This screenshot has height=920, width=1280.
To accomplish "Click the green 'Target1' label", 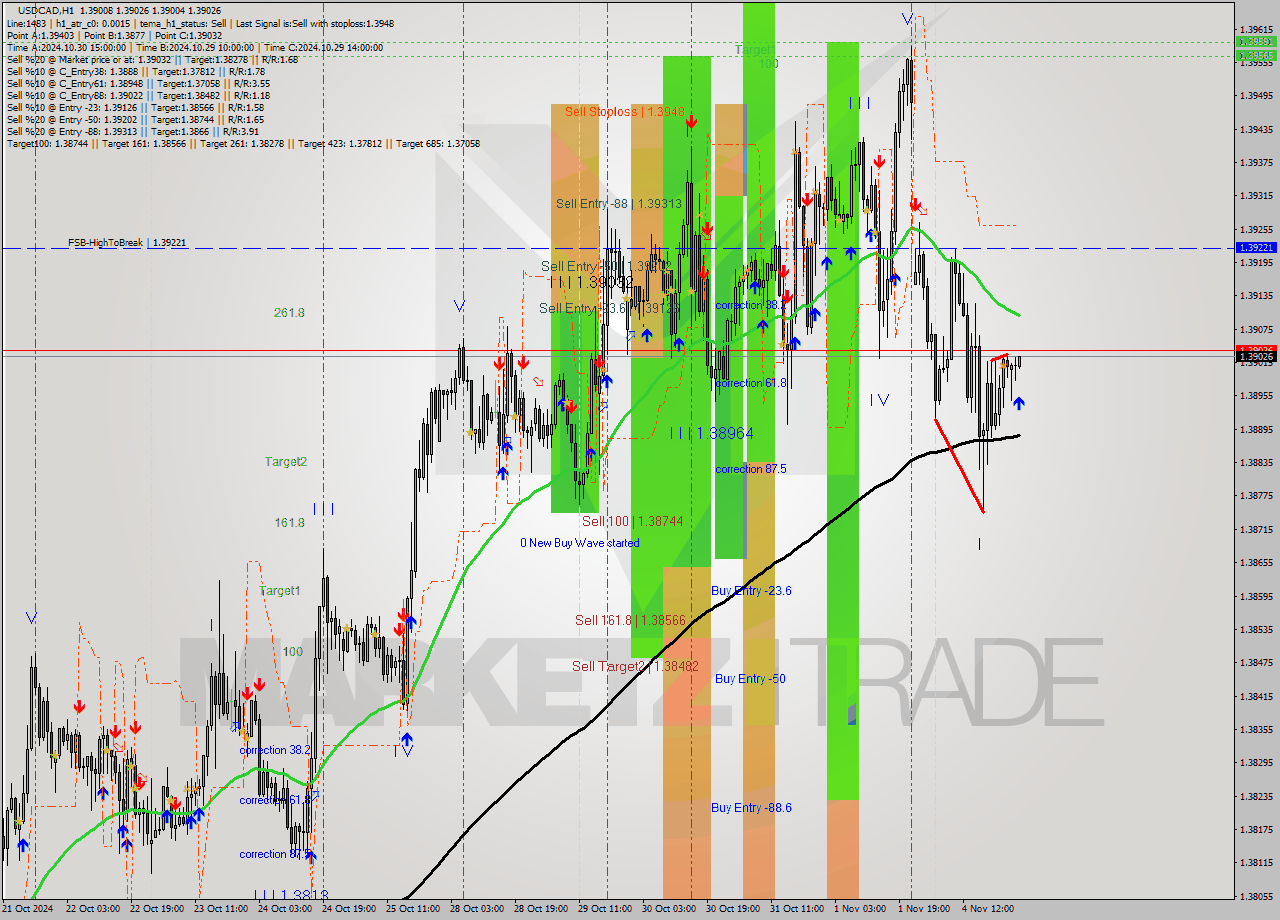I will (279, 591).
